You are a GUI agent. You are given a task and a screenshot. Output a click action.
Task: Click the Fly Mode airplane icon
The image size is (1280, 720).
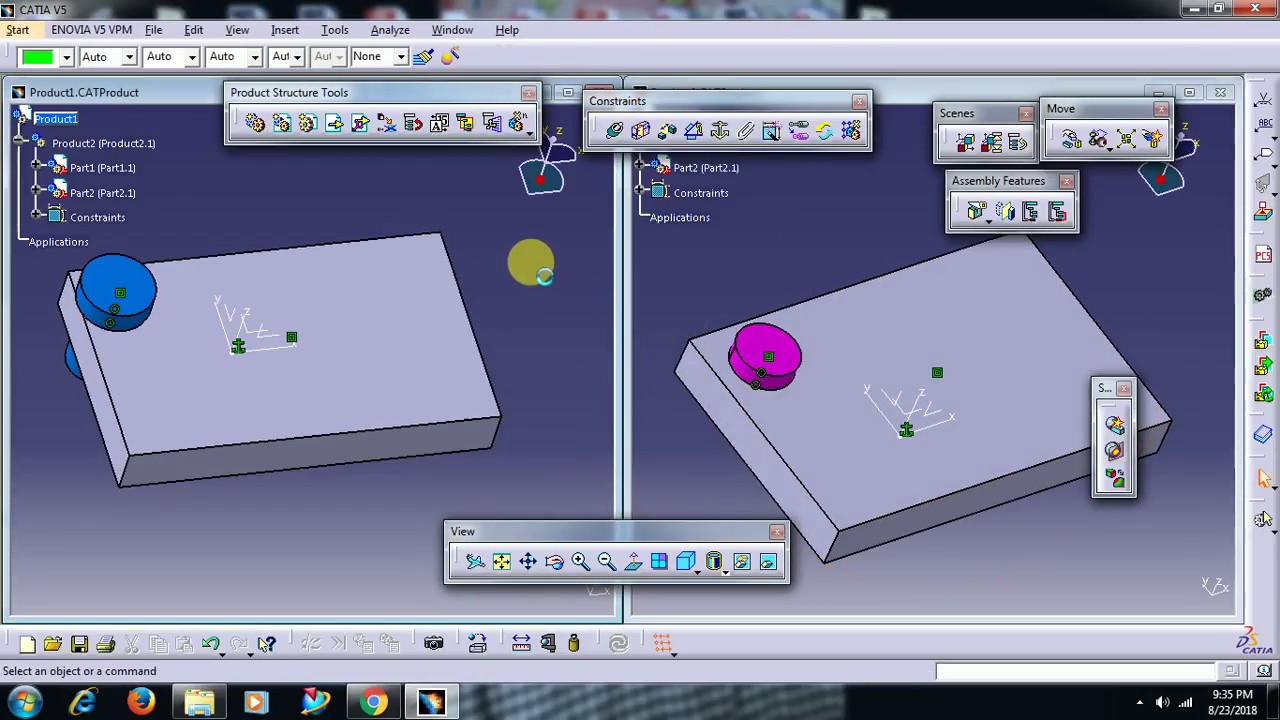[475, 562]
